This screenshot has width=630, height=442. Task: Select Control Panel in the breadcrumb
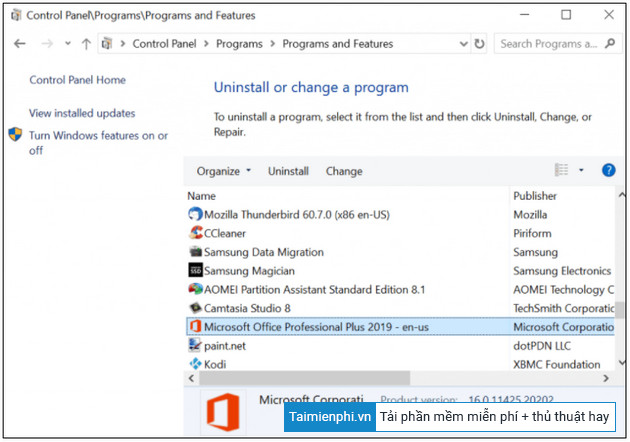coord(164,43)
